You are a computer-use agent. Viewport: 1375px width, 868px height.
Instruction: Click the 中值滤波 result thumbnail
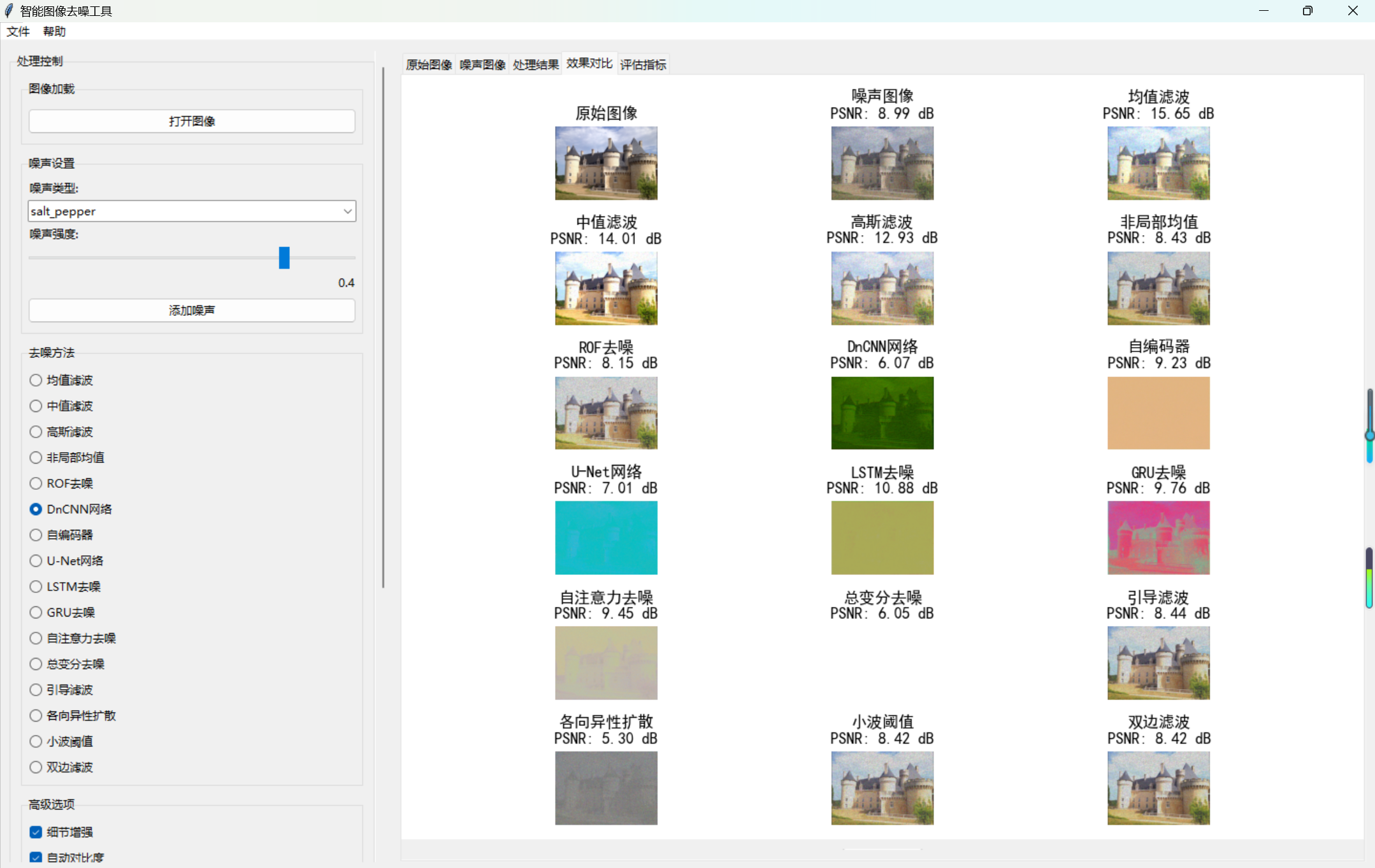coord(606,288)
